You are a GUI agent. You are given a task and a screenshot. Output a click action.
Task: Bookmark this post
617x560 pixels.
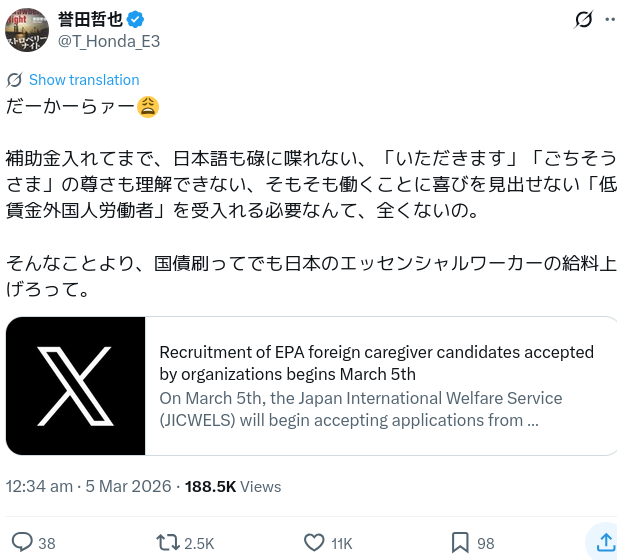[x=460, y=542]
